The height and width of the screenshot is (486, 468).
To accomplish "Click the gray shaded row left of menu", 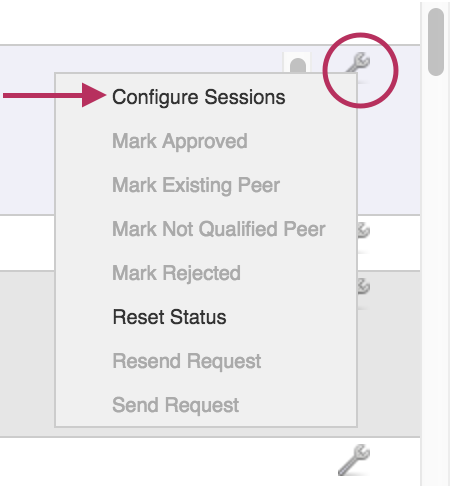I will click(27, 353).
